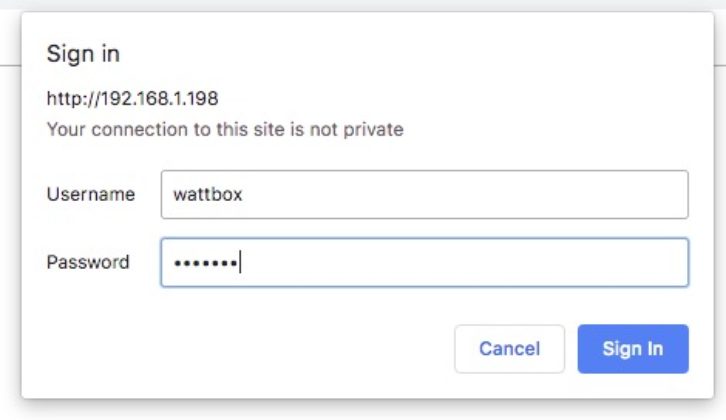Place cursor after 'wattbox' in Username box
Viewport: 726px width, 420px height.
coord(244,194)
